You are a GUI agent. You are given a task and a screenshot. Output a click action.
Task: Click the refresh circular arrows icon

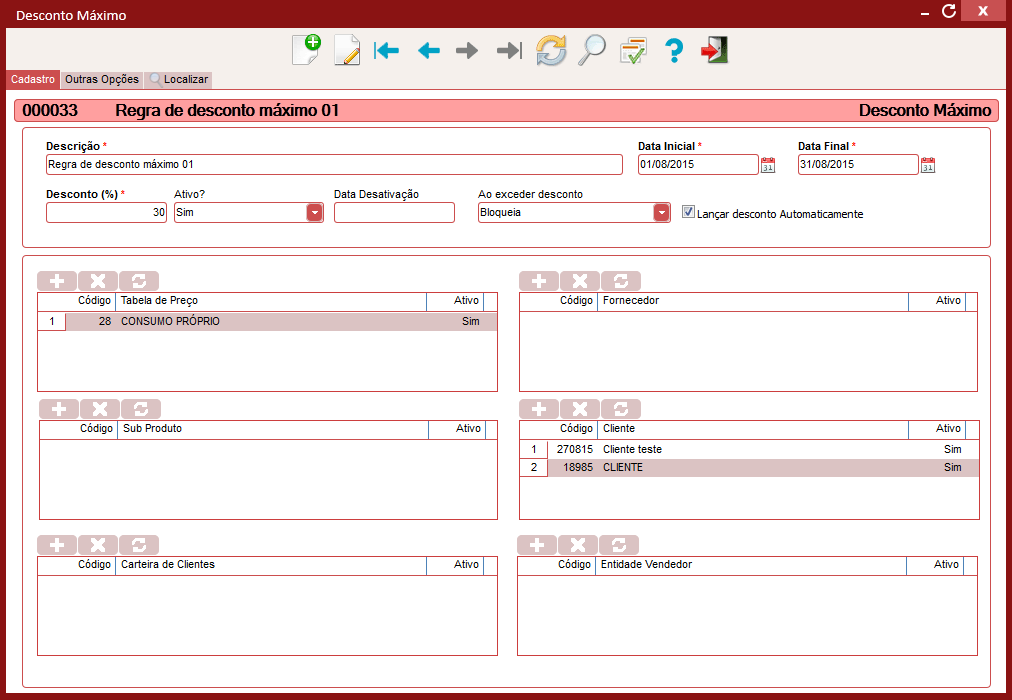coord(551,50)
